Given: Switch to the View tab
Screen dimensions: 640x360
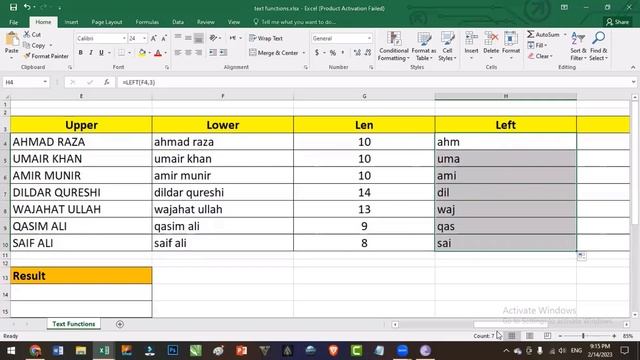Looking at the screenshot, I should tap(234, 22).
